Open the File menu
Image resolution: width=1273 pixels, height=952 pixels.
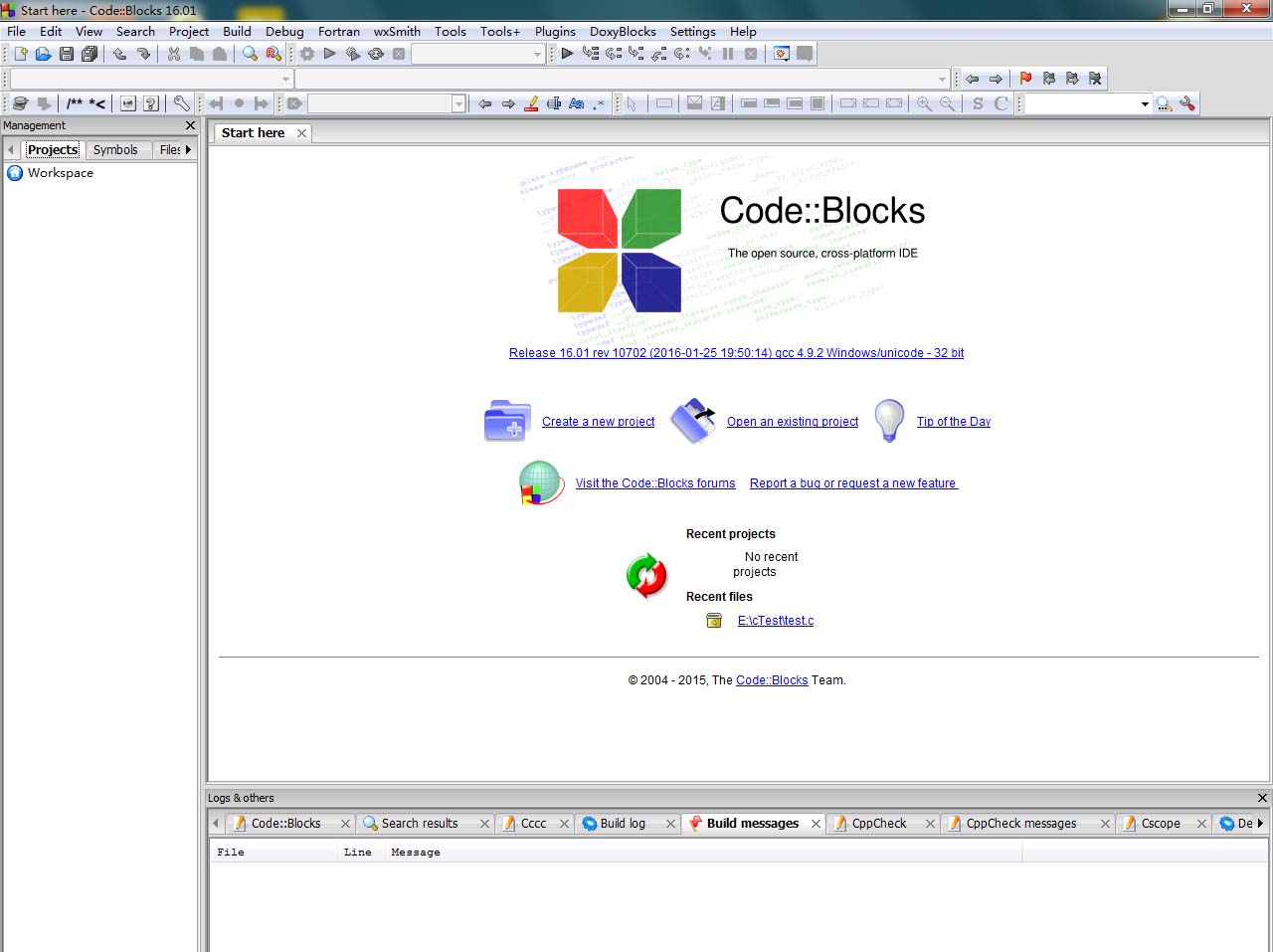[x=17, y=32]
